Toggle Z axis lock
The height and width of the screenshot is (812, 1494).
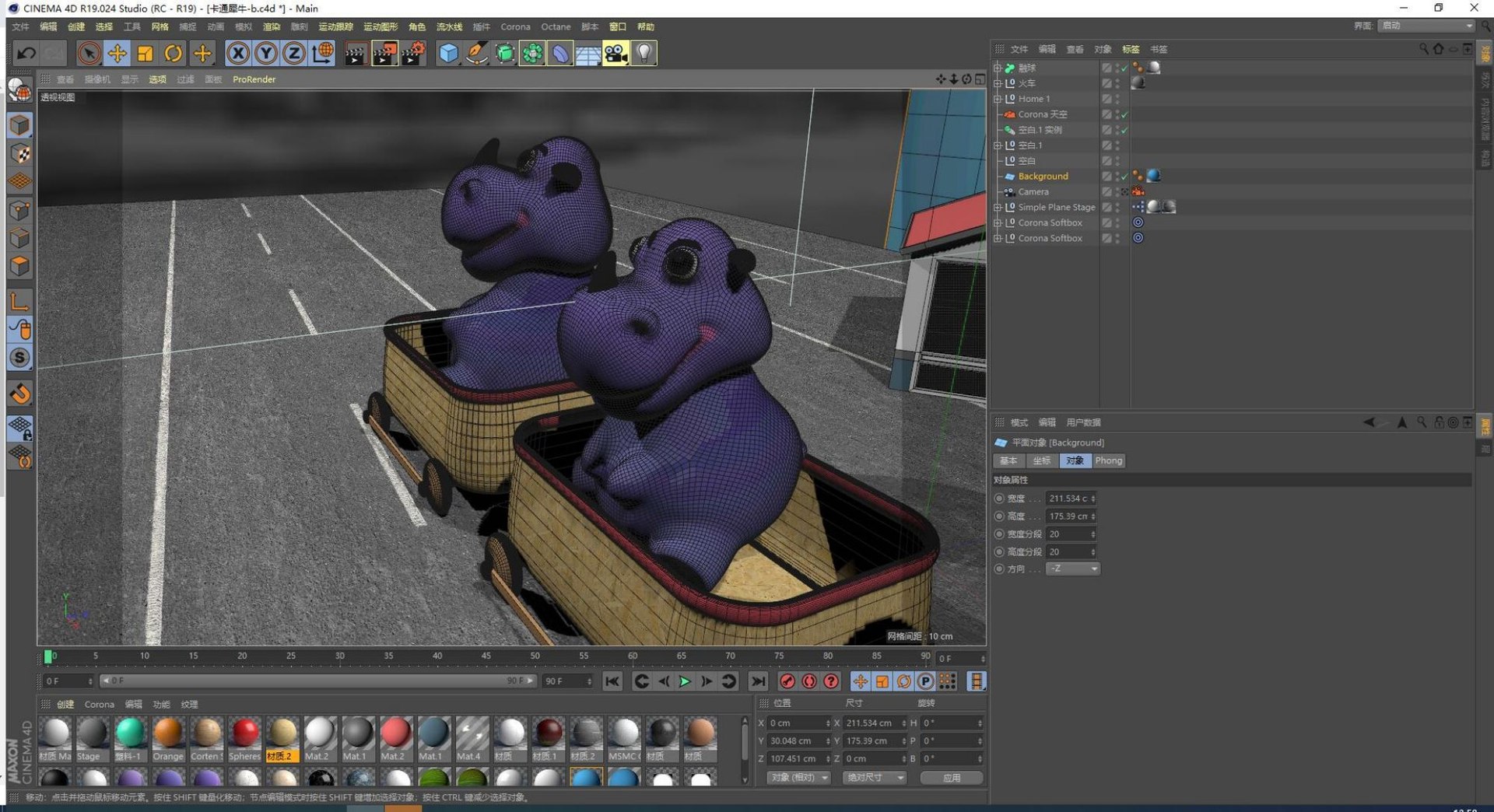tap(294, 53)
